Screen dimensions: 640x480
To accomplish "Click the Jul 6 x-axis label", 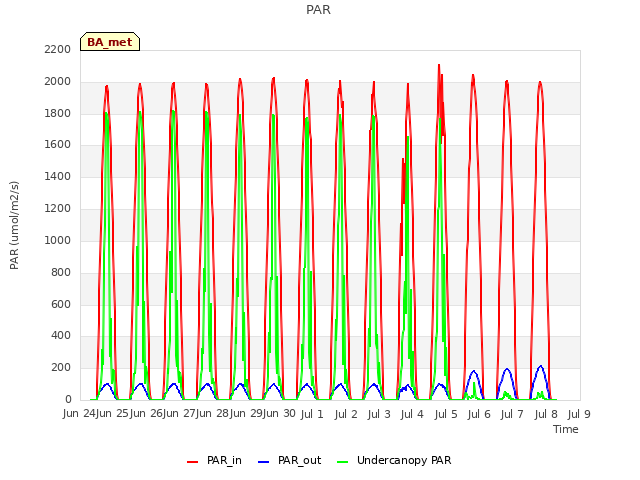I will click(x=479, y=414).
